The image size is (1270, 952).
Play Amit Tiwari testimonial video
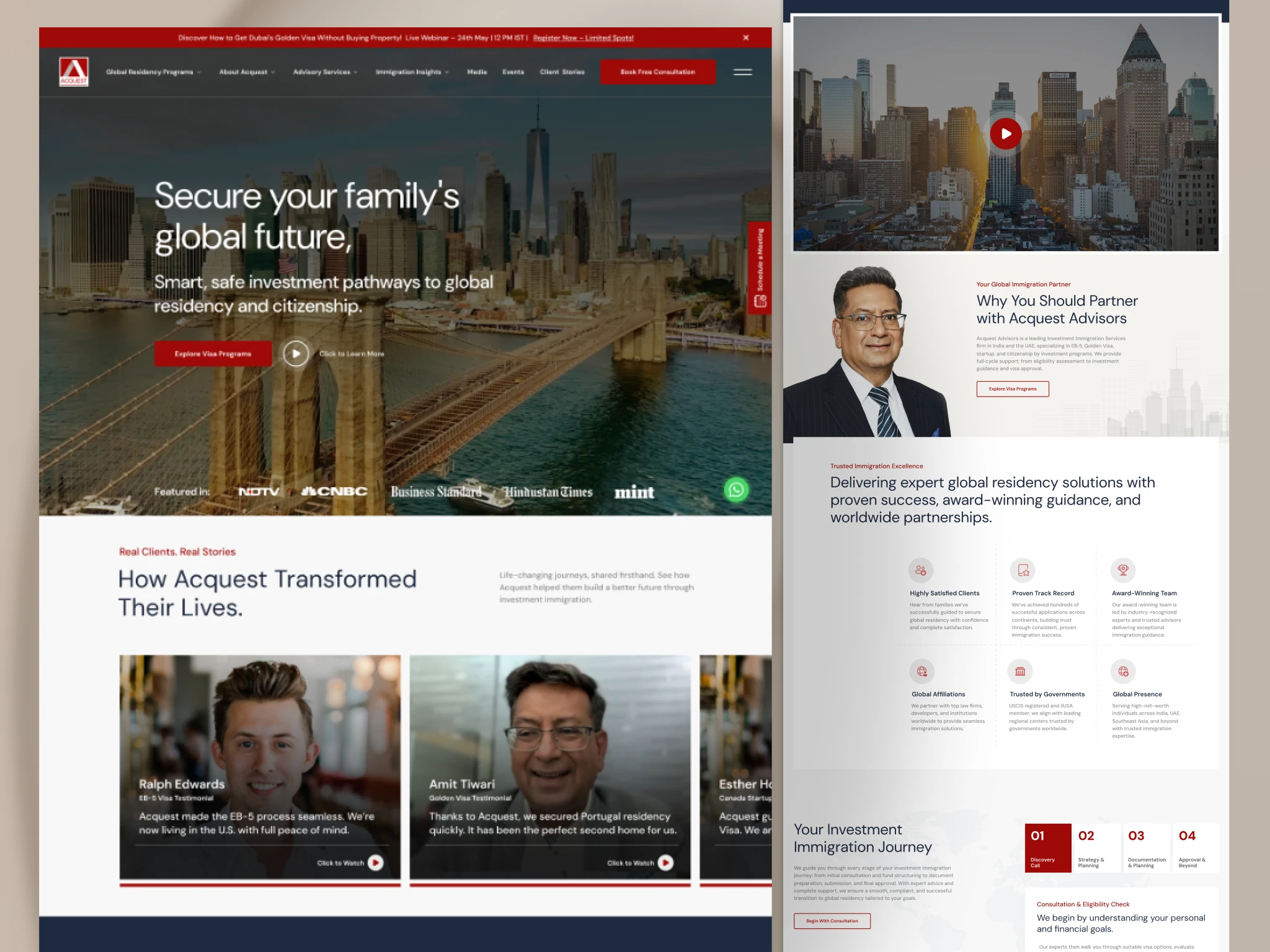click(x=665, y=863)
